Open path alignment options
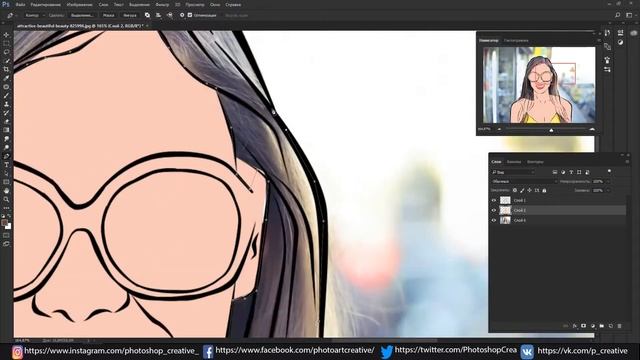The width and height of the screenshot is (640, 360). coord(158,16)
